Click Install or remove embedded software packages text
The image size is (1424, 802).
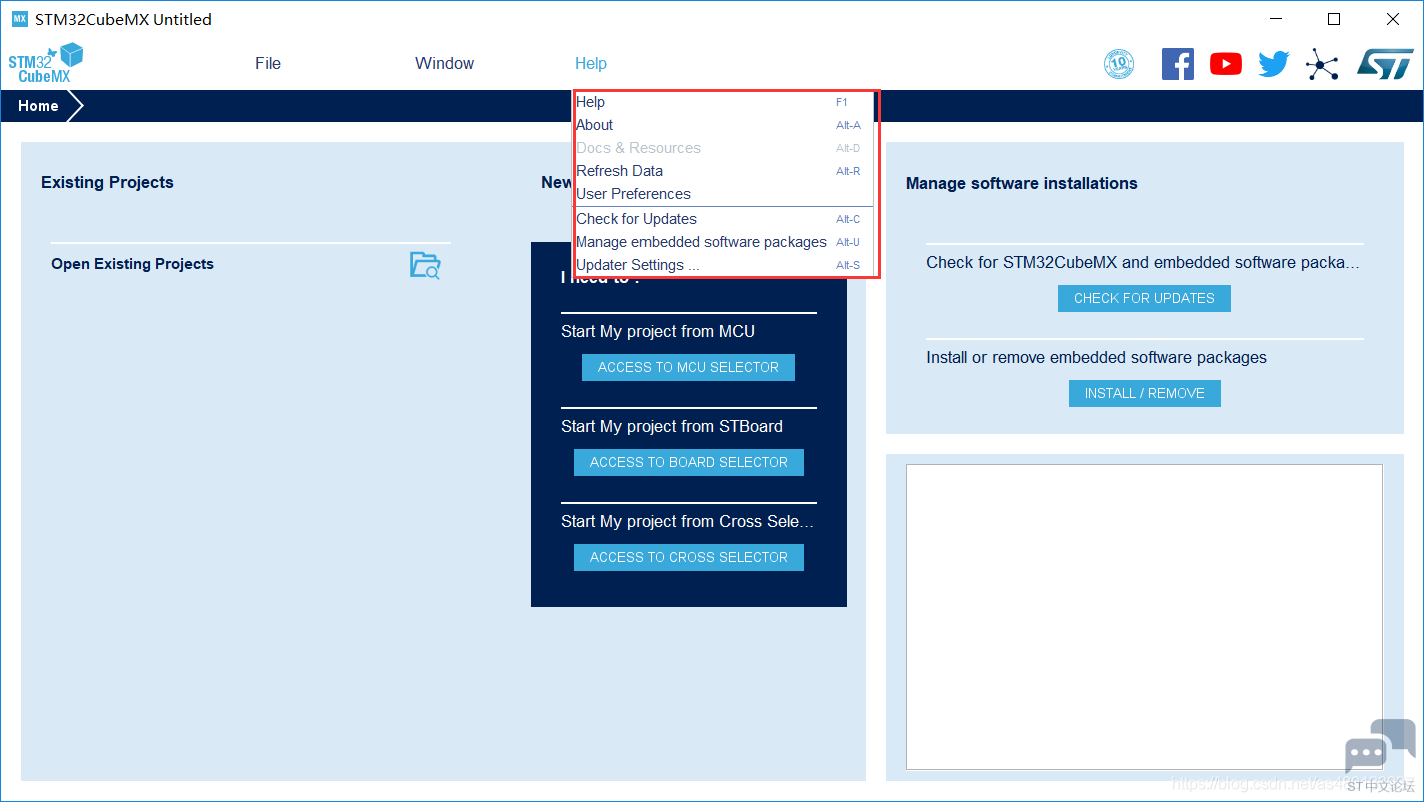pyautogui.click(x=1097, y=357)
